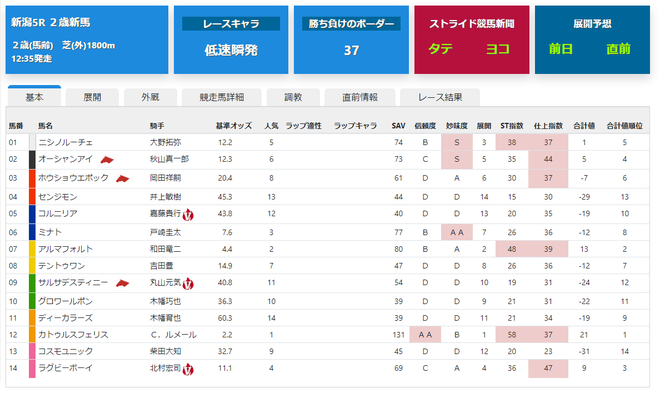The image size is (660, 393).
Task: Click horse name サルサデスティニー
Action: (x=73, y=283)
